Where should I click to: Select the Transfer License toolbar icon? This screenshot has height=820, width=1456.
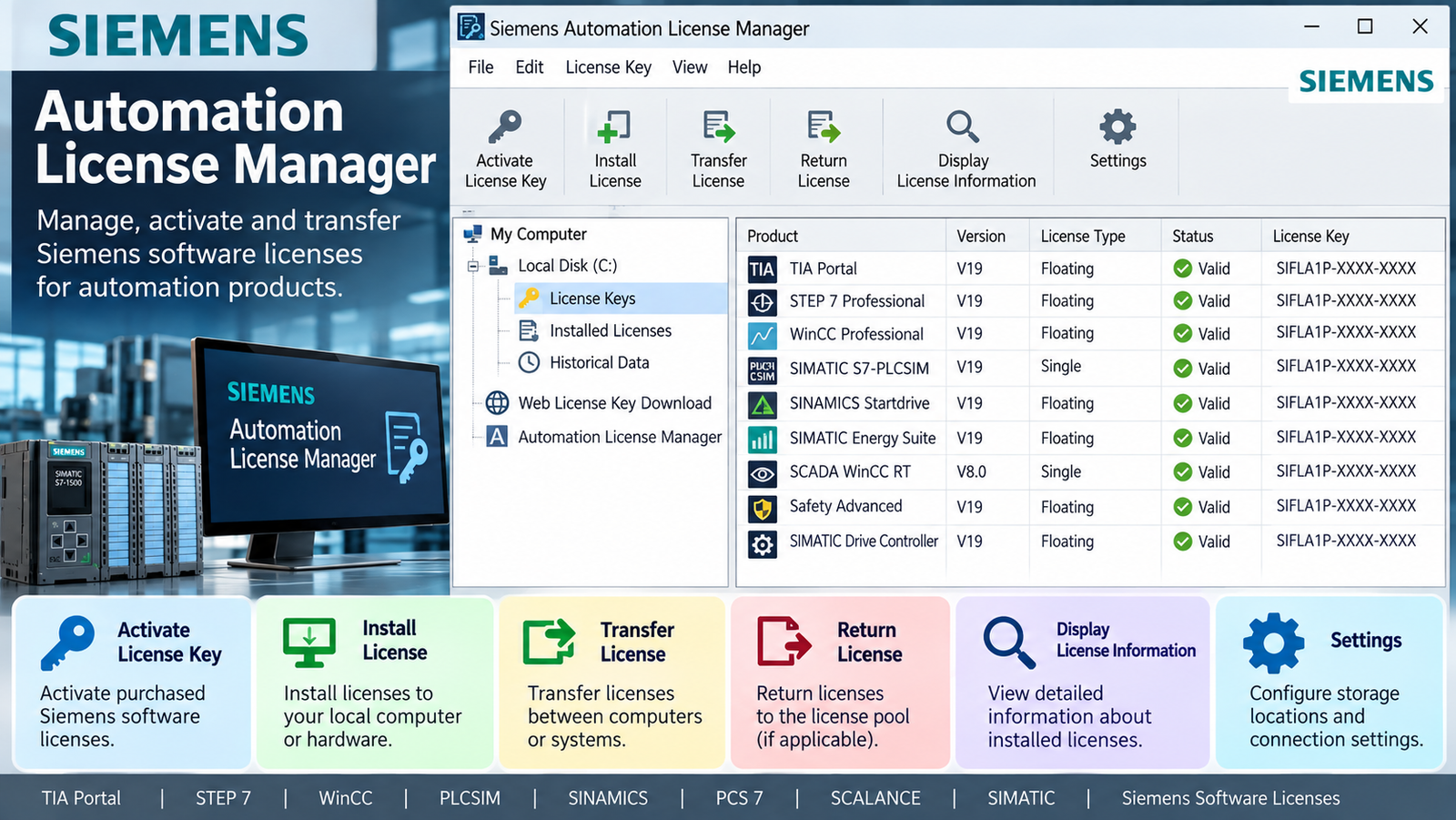pos(718,127)
